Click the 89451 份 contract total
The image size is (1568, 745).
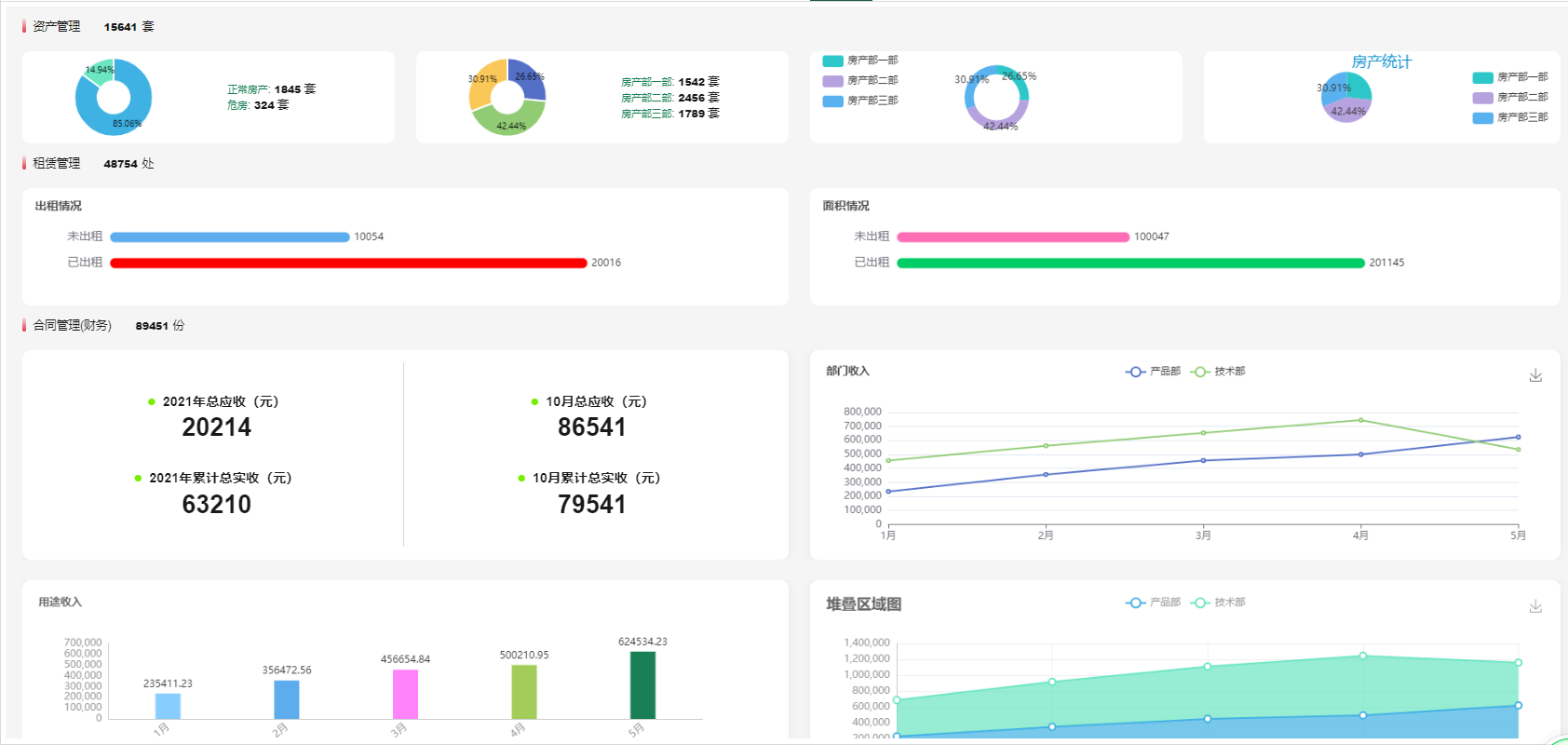(160, 326)
